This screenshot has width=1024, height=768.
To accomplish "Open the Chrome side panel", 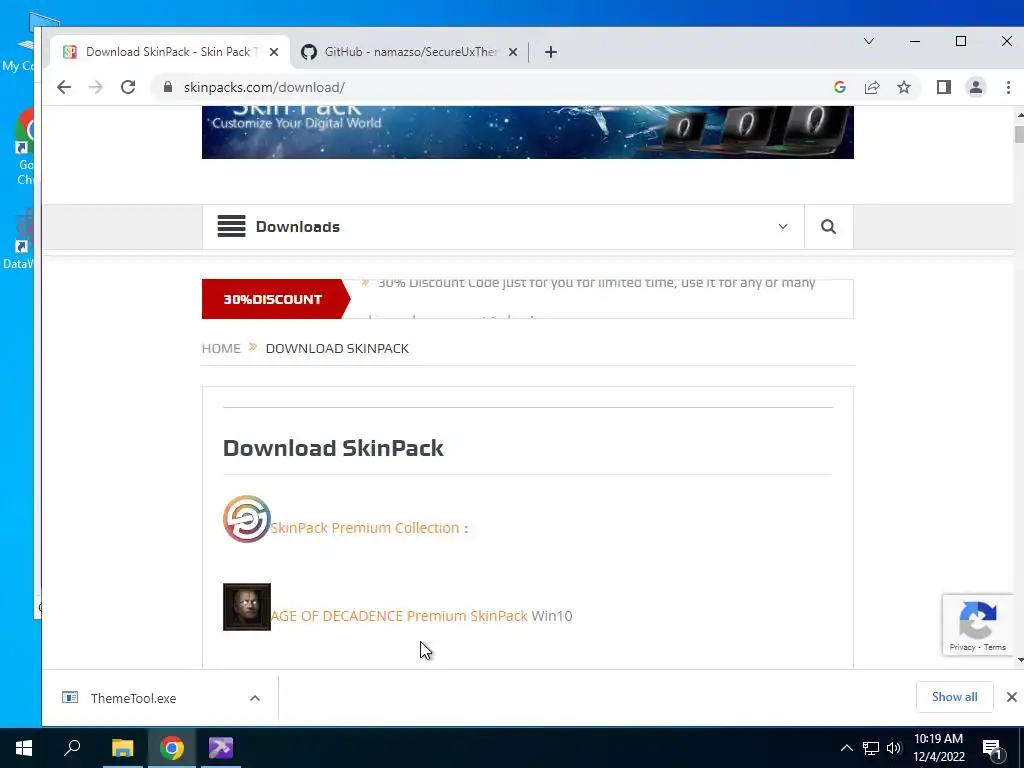I will click(944, 87).
